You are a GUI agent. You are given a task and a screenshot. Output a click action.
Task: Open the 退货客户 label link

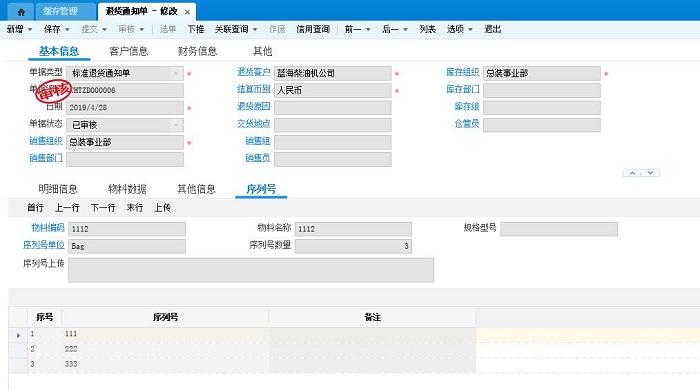254,72
